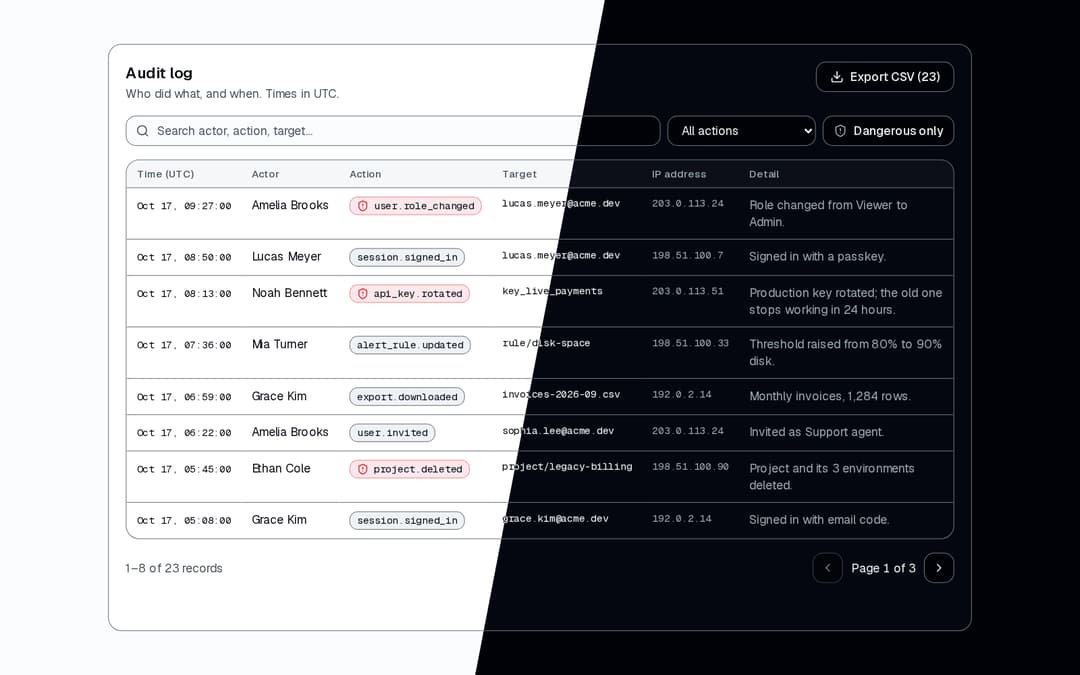Viewport: 1080px width, 675px height.
Task: Click the Actor column header
Action: pyautogui.click(x=265, y=174)
